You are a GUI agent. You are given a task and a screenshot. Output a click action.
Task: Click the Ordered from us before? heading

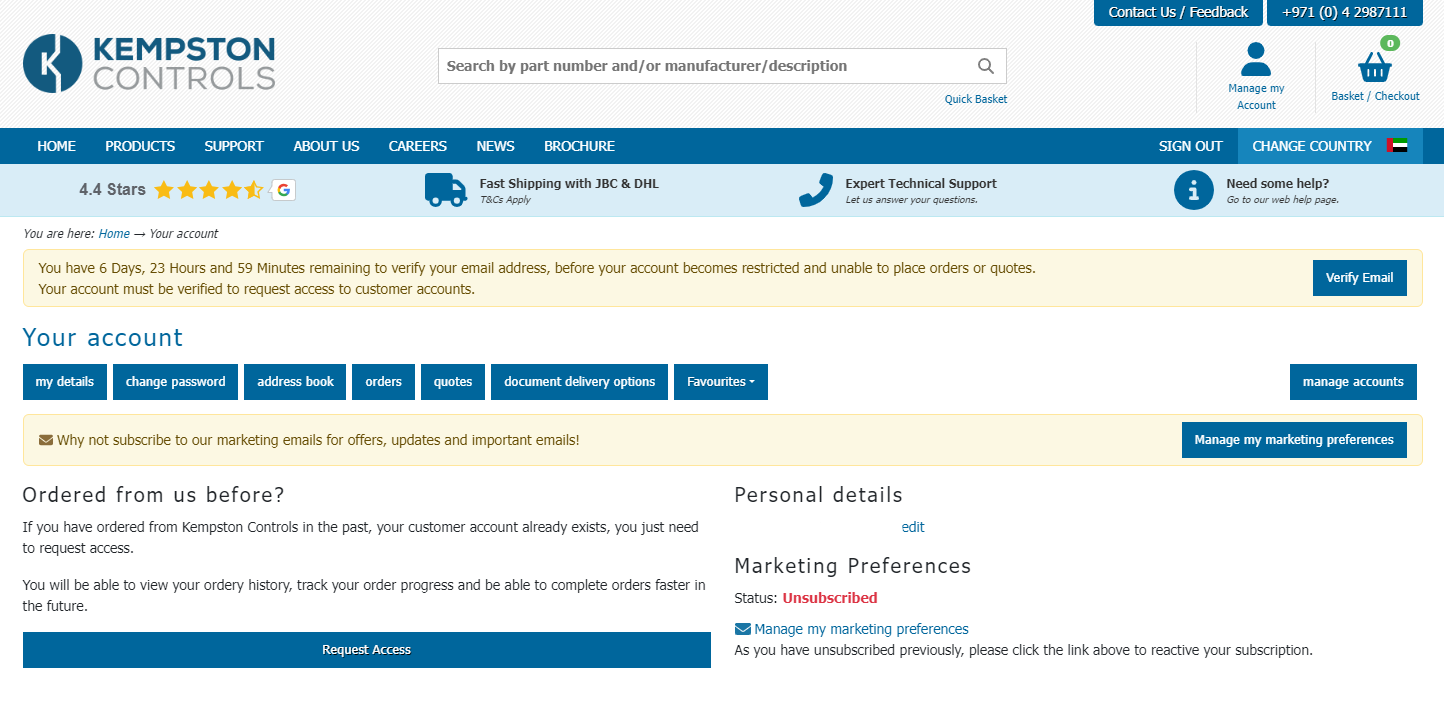154,495
